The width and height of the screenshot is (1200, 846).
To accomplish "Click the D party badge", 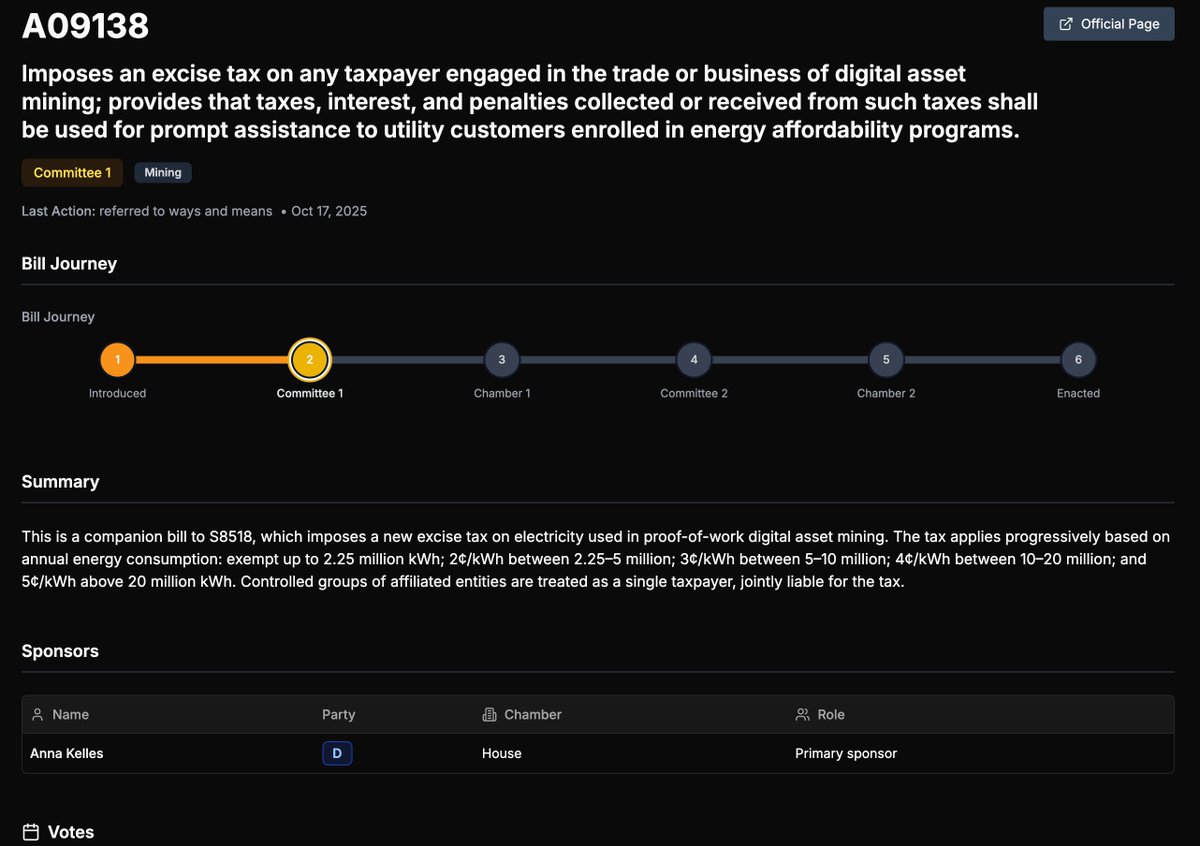I will point(337,753).
